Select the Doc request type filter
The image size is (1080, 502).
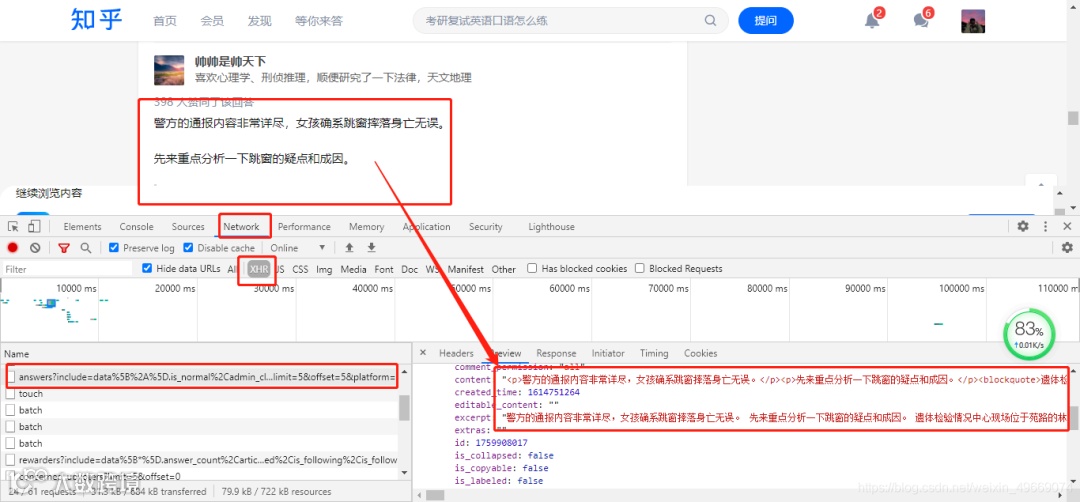410,269
